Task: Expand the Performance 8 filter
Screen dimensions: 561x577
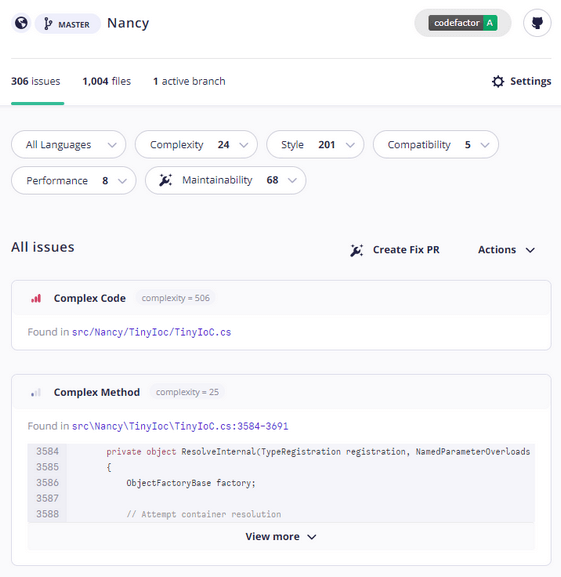Action: [x=74, y=181]
